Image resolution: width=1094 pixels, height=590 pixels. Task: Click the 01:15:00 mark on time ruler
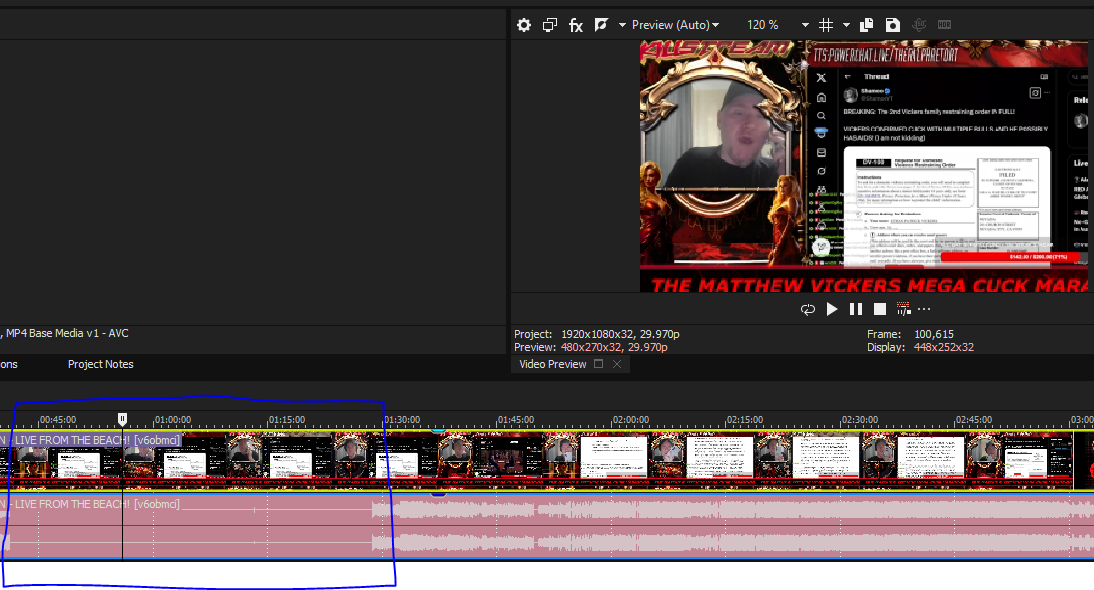click(287, 420)
